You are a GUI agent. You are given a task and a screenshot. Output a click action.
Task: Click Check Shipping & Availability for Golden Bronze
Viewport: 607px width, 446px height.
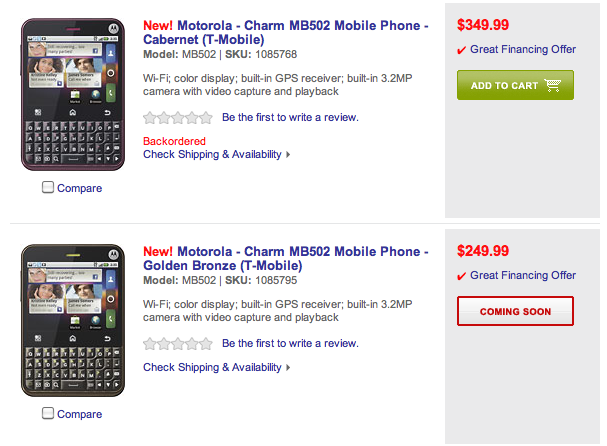(x=212, y=367)
